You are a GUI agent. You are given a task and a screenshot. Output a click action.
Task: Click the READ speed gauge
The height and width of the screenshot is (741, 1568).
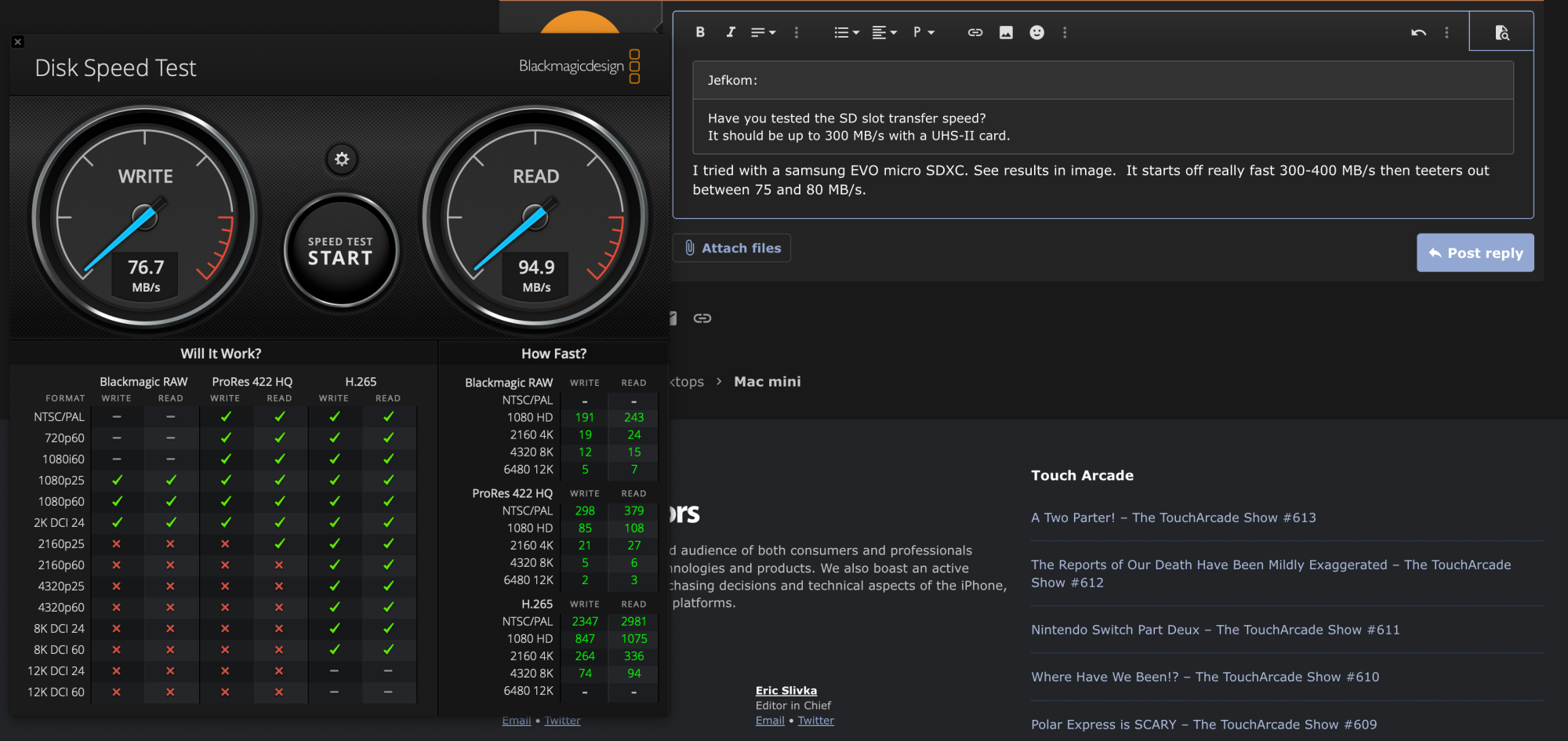coord(535,217)
